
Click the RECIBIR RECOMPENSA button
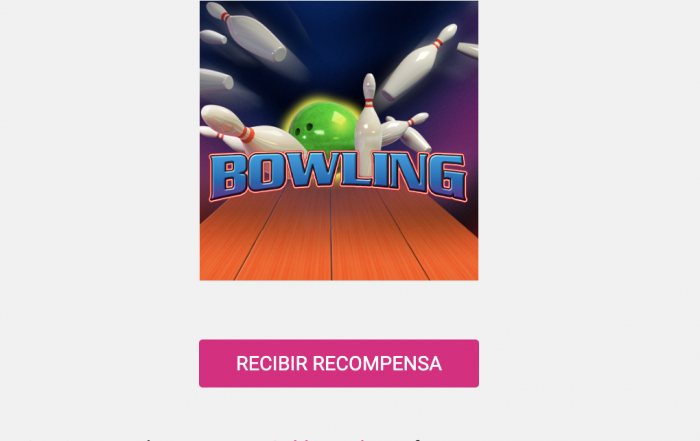[339, 363]
